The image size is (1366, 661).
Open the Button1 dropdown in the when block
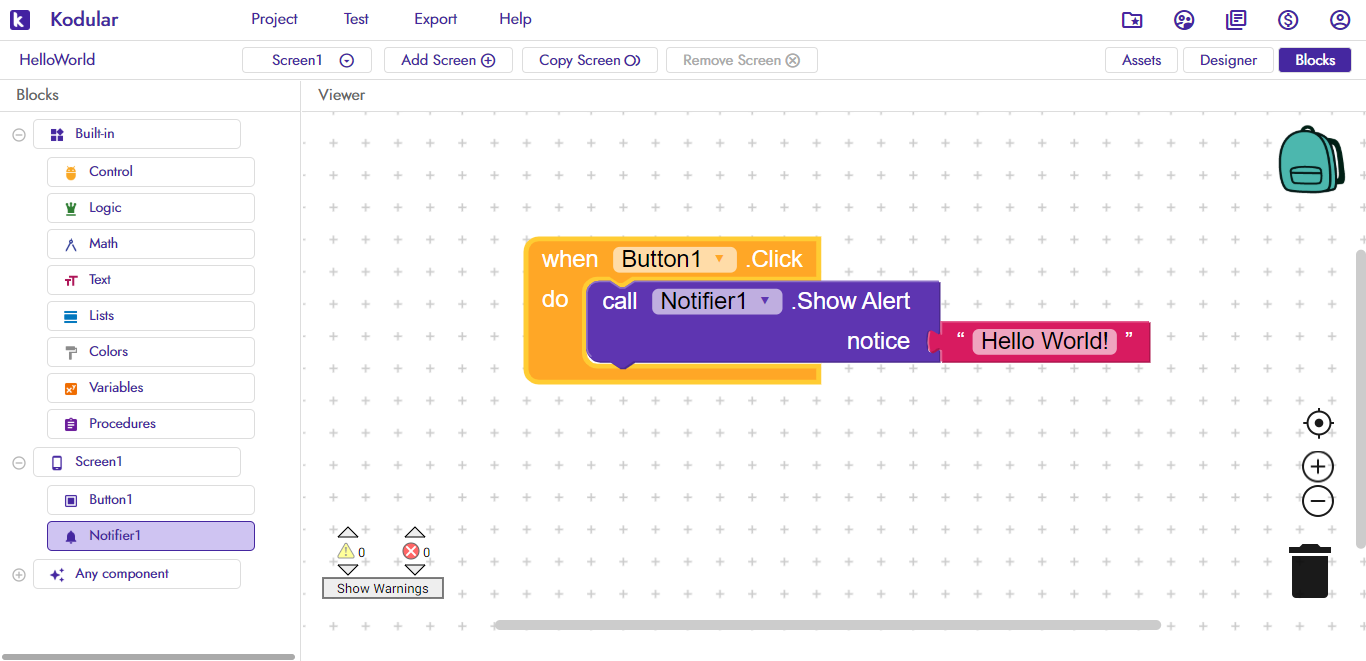(x=675, y=259)
